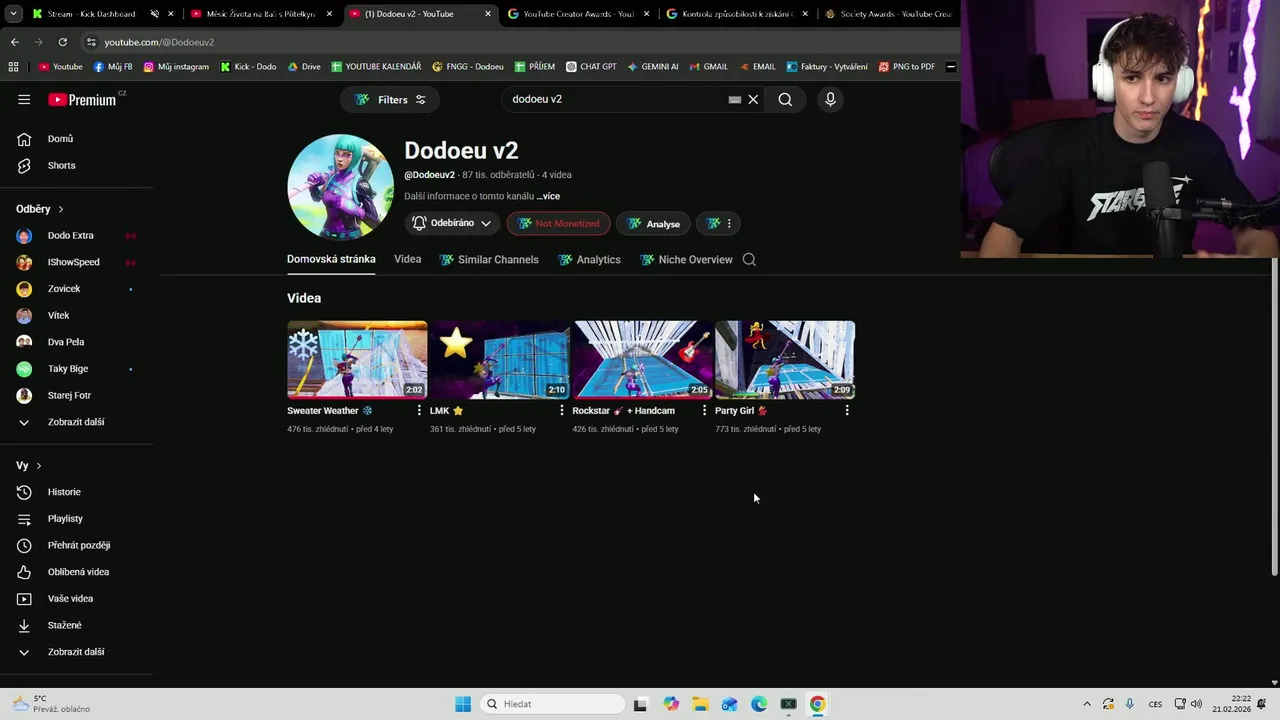Open options menu for Party Girl
The height and width of the screenshot is (720, 1280).
pyautogui.click(x=847, y=410)
